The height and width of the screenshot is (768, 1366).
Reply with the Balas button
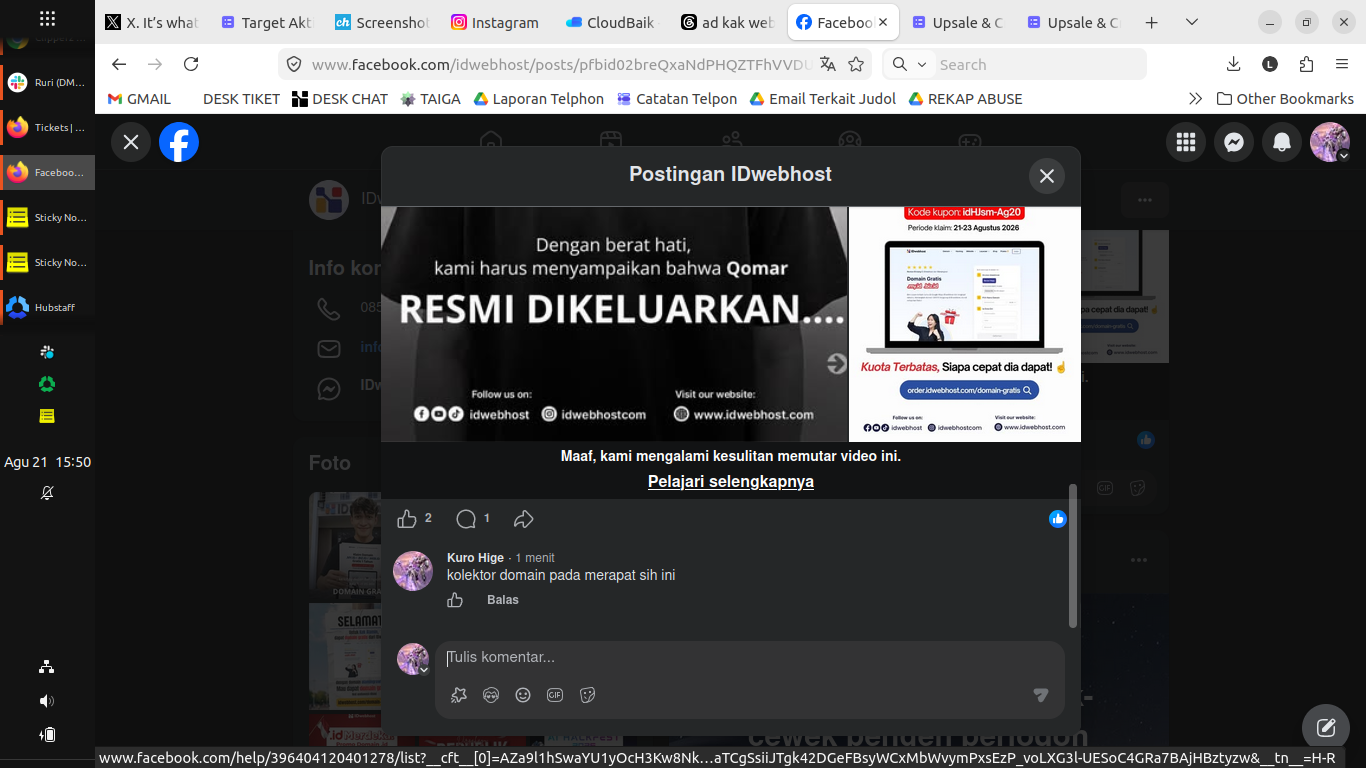[503, 600]
